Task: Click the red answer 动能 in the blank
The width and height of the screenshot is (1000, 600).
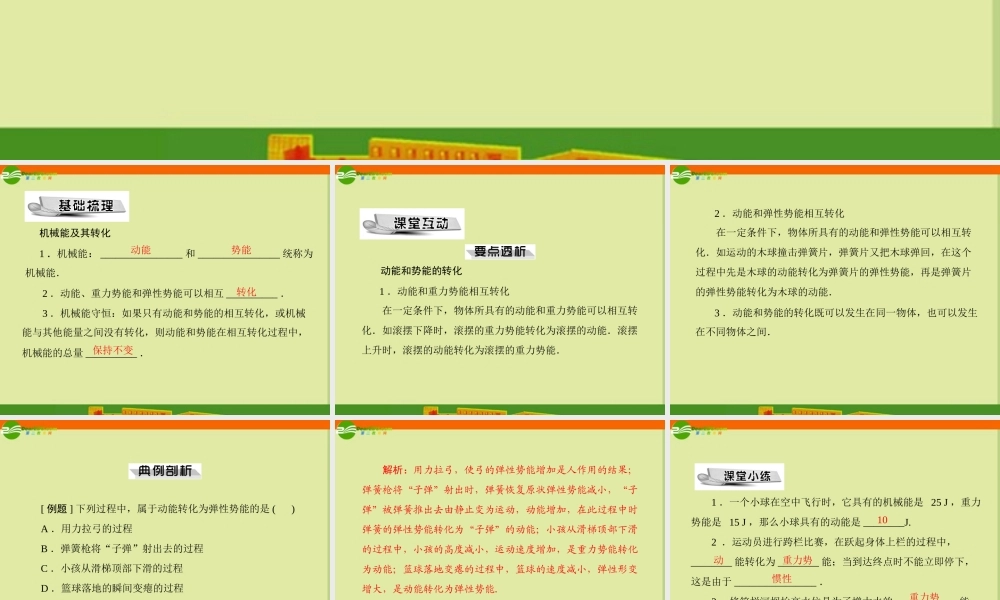Action: click(140, 250)
